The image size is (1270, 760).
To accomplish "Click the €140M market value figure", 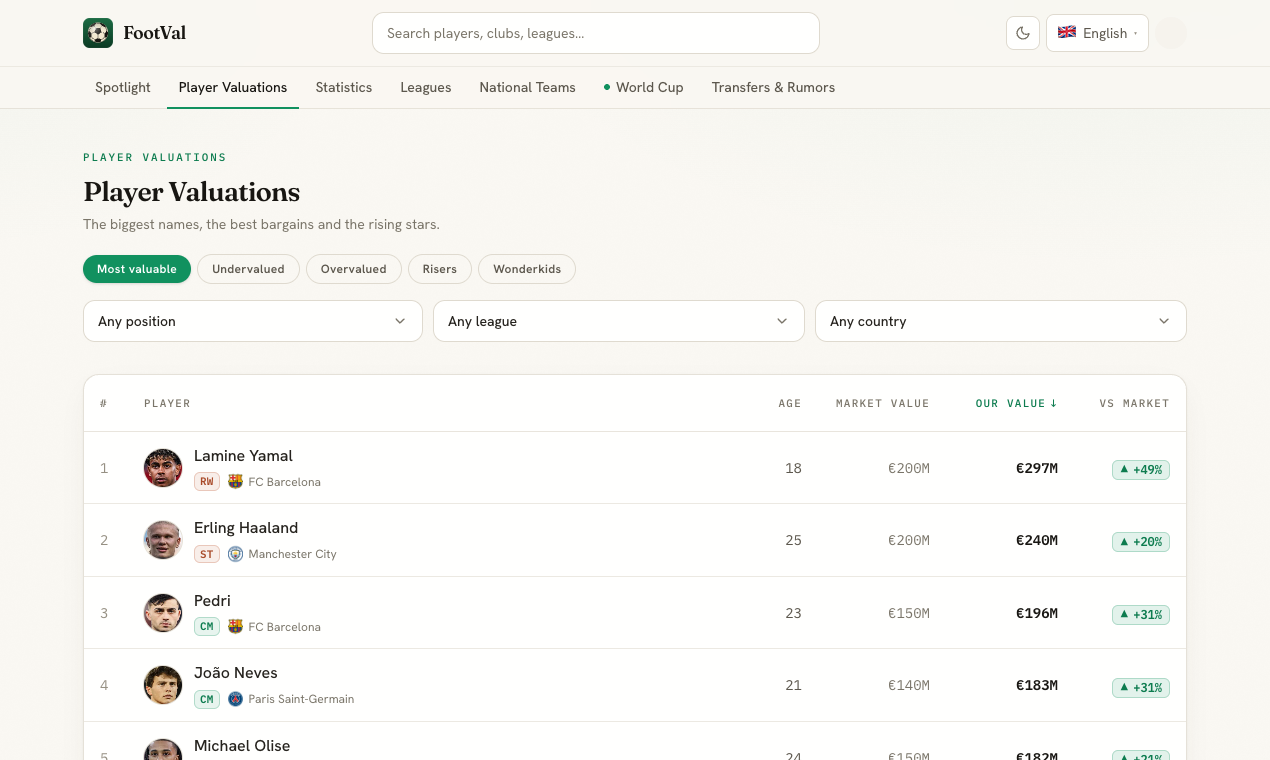I will click(909, 685).
